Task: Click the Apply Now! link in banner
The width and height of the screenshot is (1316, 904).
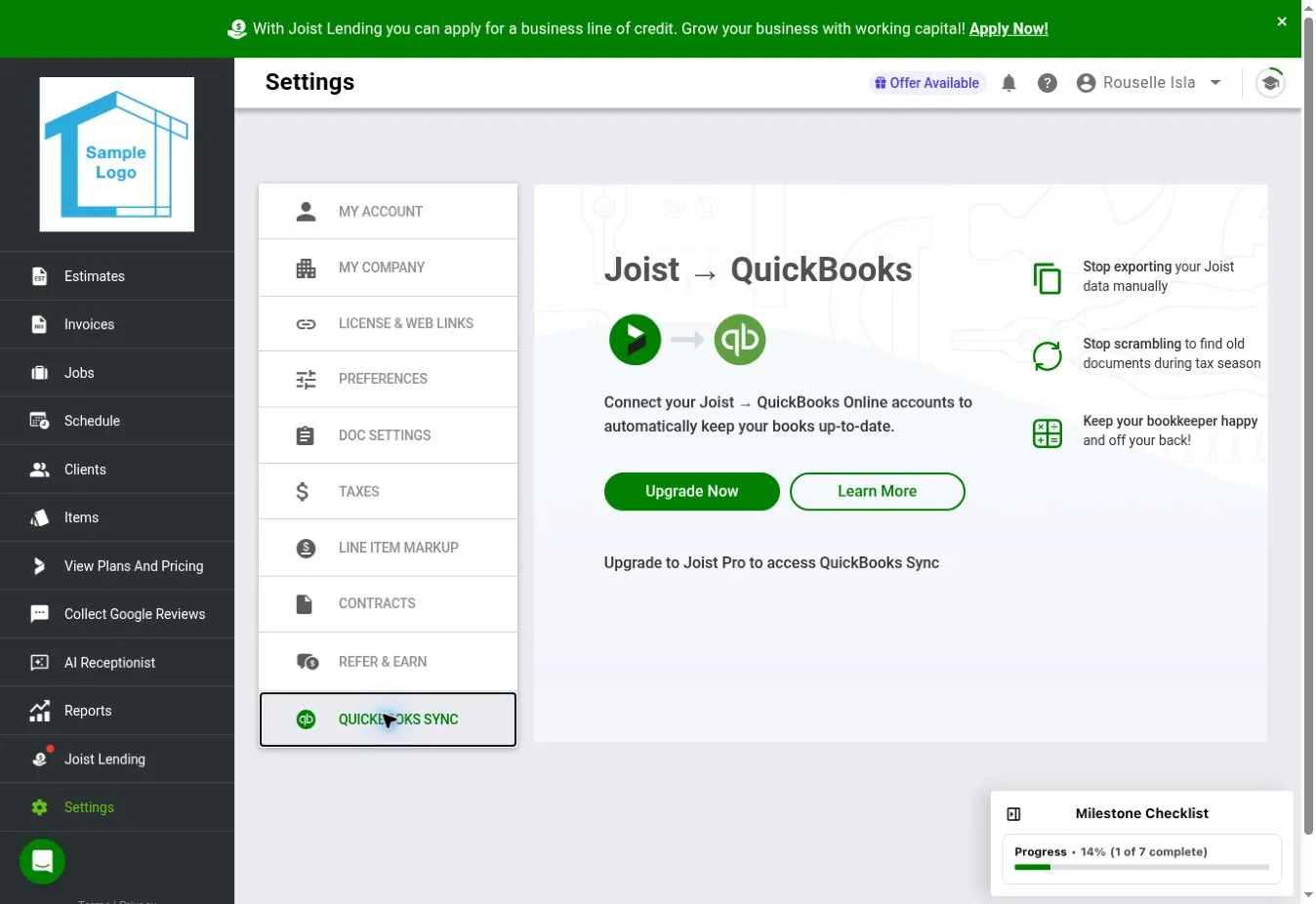Action: [1008, 28]
